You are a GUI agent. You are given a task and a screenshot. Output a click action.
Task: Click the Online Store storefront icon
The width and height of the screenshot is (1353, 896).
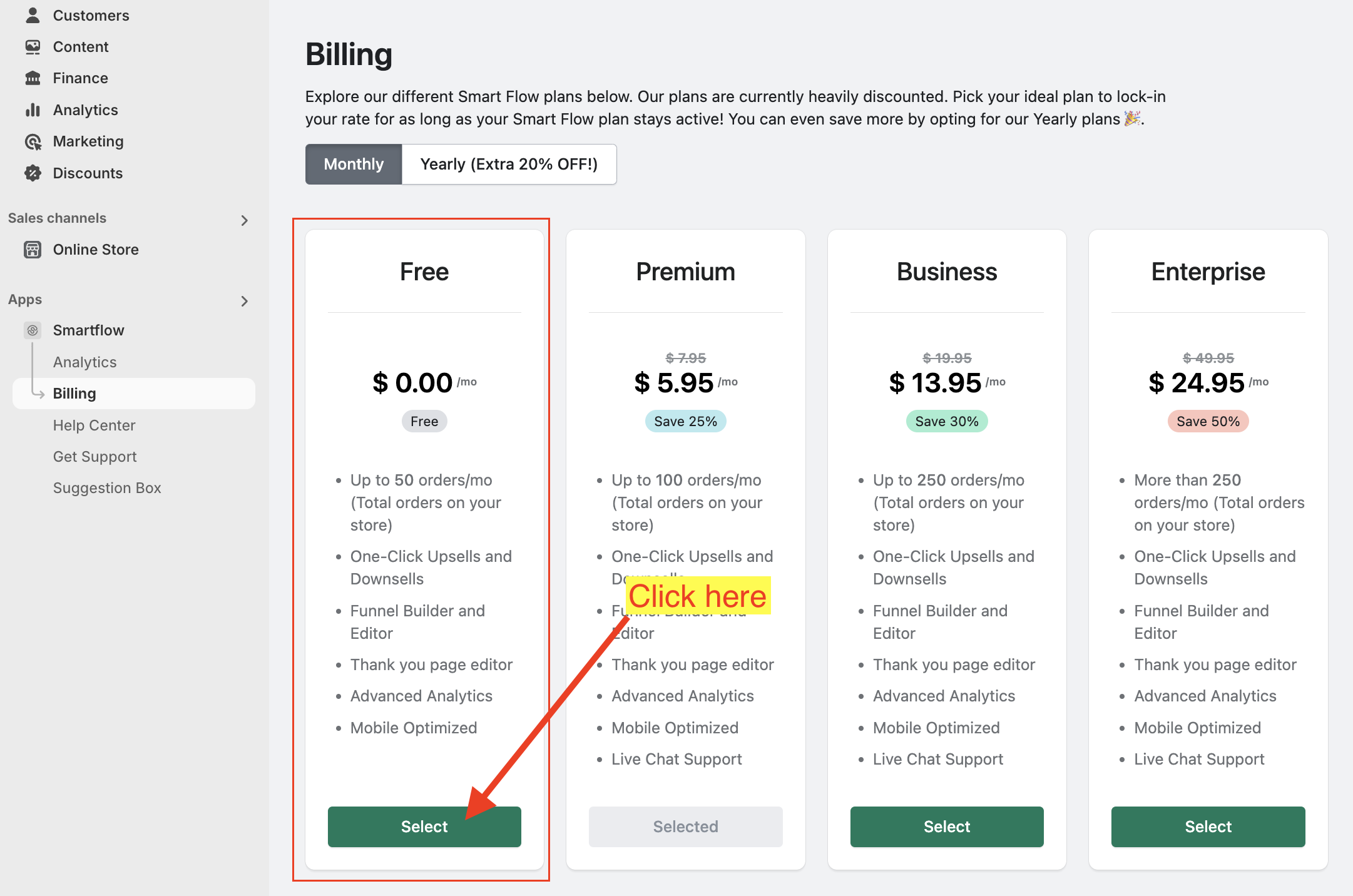coord(33,250)
